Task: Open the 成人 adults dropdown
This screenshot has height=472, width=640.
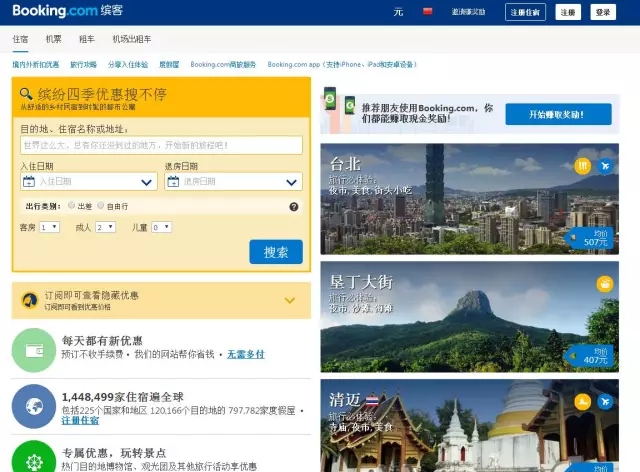Action: (x=105, y=227)
